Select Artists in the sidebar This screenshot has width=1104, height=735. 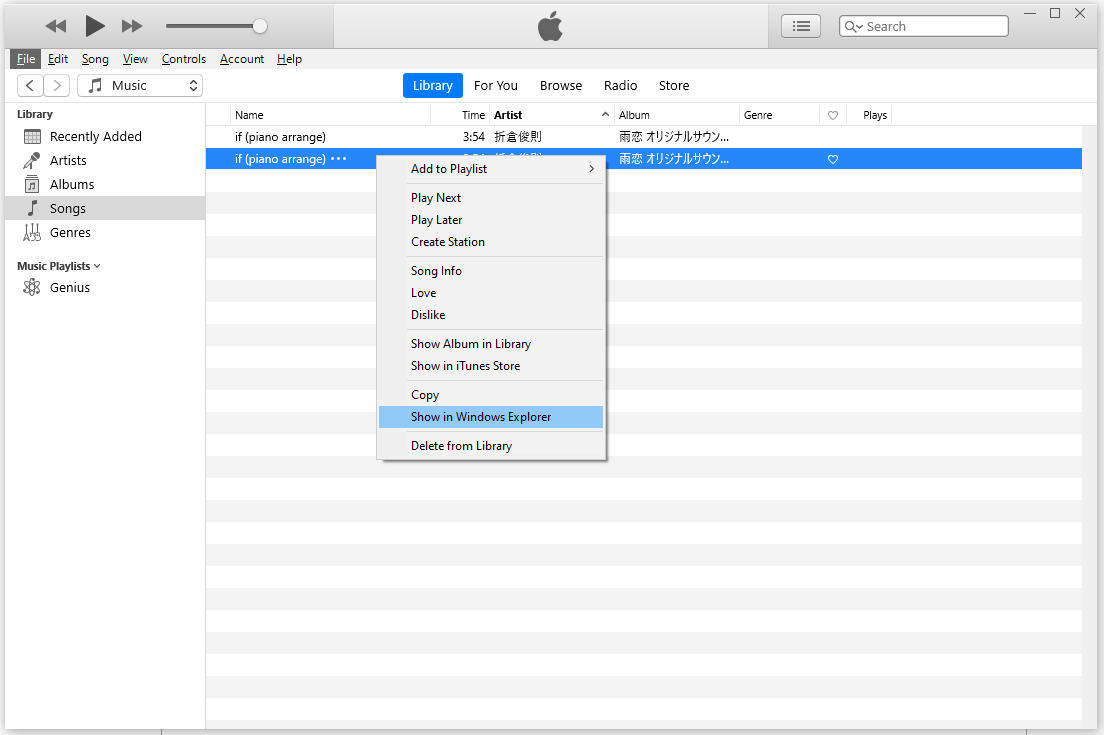(105, 161)
